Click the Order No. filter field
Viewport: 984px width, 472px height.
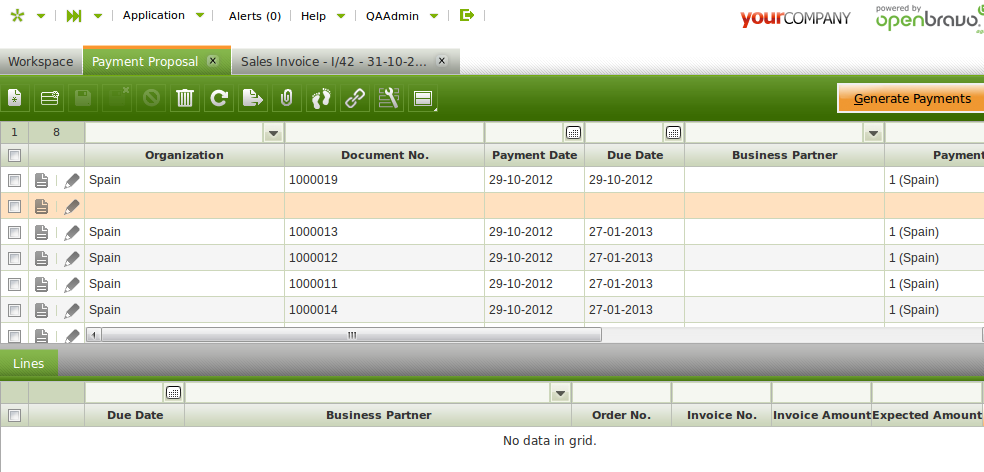point(621,394)
